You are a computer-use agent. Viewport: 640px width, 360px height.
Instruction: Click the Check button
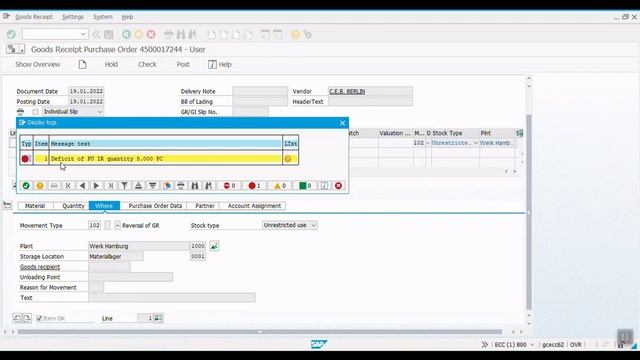[x=147, y=64]
